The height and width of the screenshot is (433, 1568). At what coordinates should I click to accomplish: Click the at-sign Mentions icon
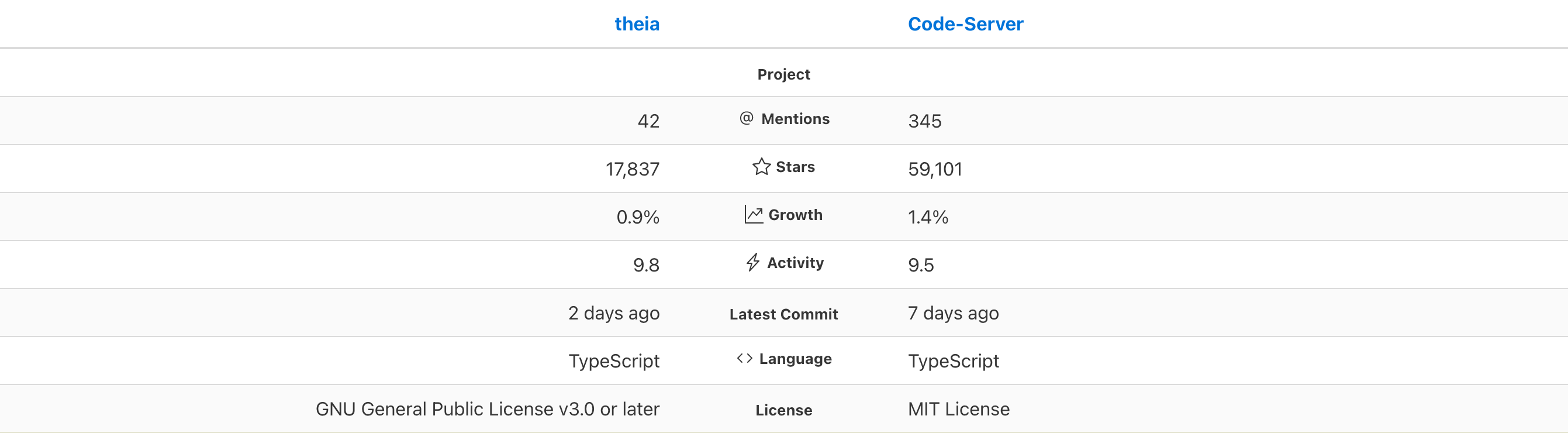(746, 118)
